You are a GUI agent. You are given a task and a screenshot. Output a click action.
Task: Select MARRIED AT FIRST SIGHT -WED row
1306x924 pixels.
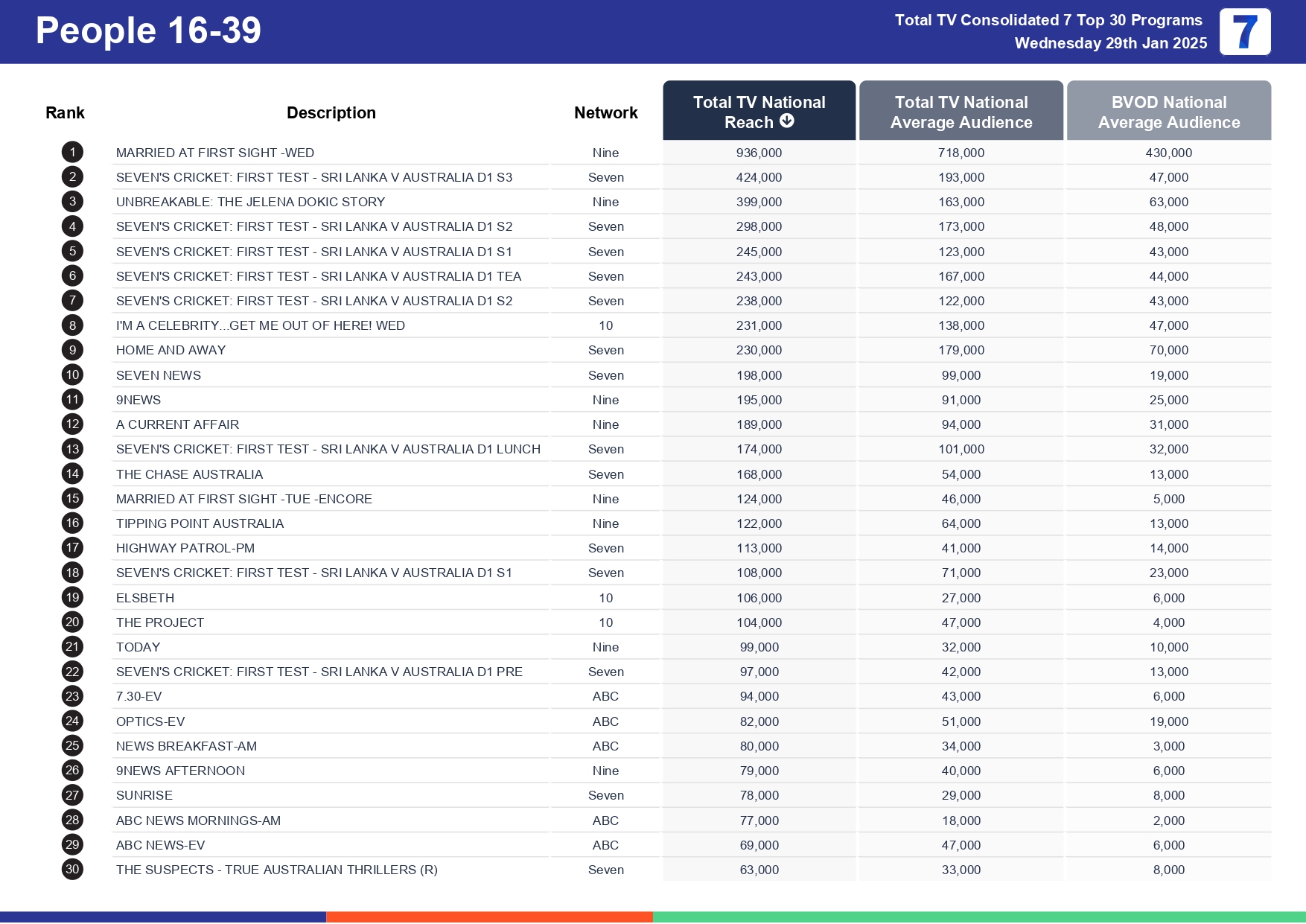pos(215,152)
